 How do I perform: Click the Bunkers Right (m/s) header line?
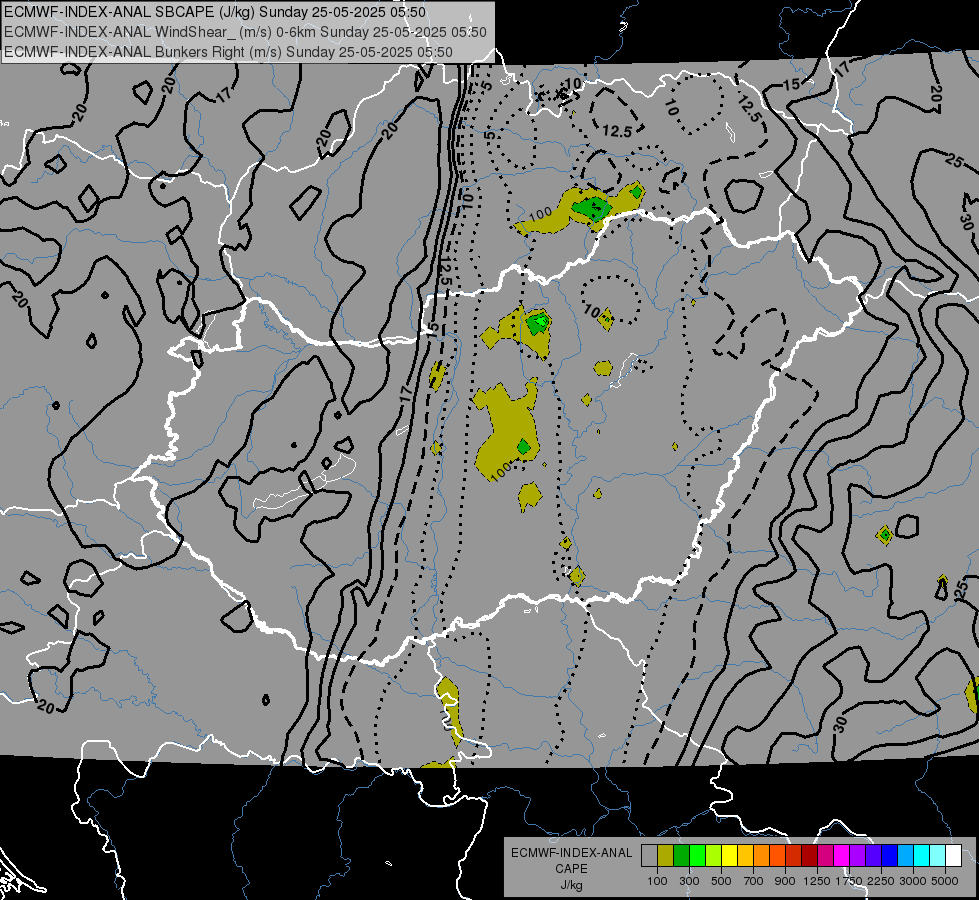point(228,52)
